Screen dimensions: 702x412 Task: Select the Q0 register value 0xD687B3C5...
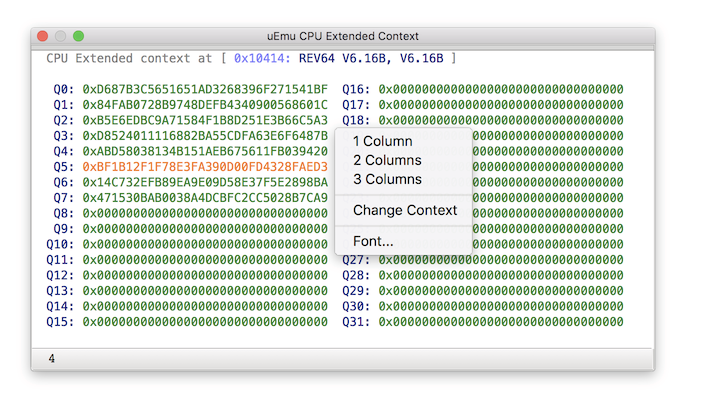click(205, 90)
